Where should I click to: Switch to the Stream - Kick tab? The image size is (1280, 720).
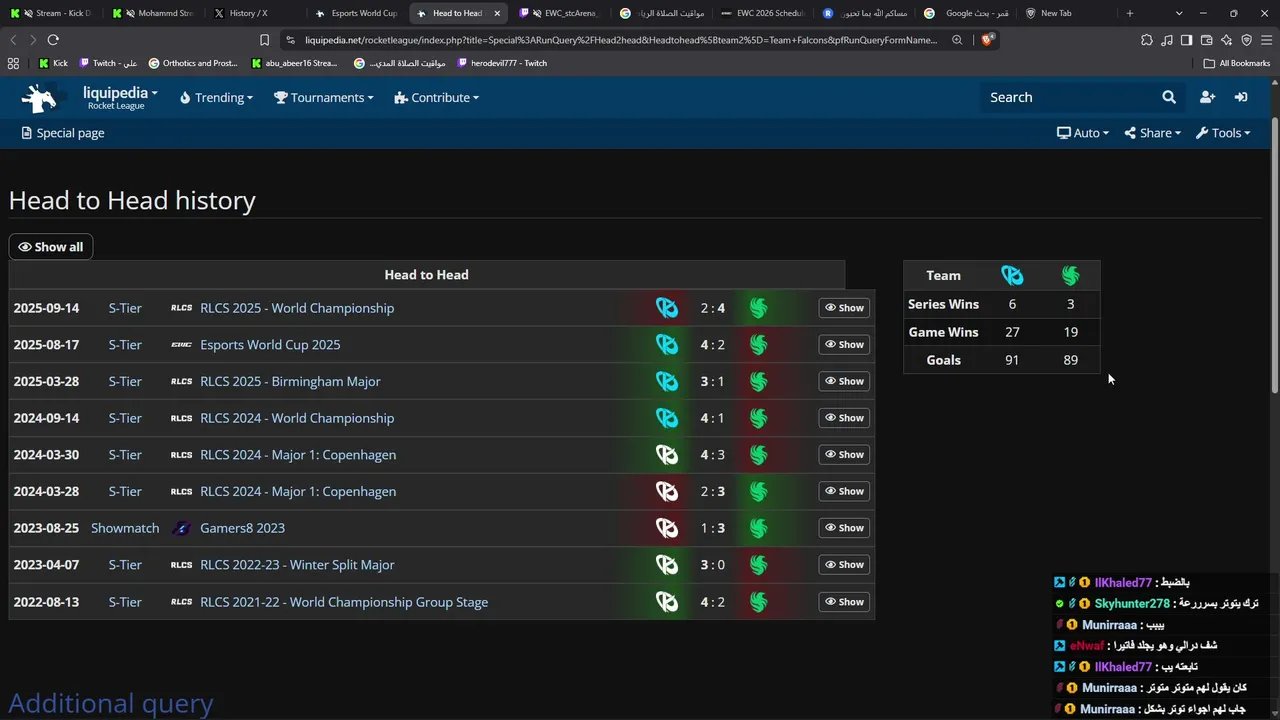point(50,13)
